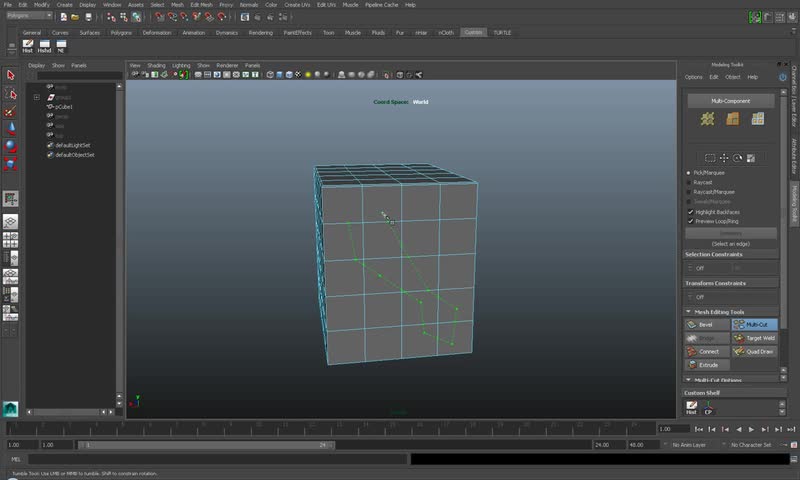Image resolution: width=800 pixels, height=480 pixels.
Task: Click the Bevel tool button
Action: pos(707,324)
